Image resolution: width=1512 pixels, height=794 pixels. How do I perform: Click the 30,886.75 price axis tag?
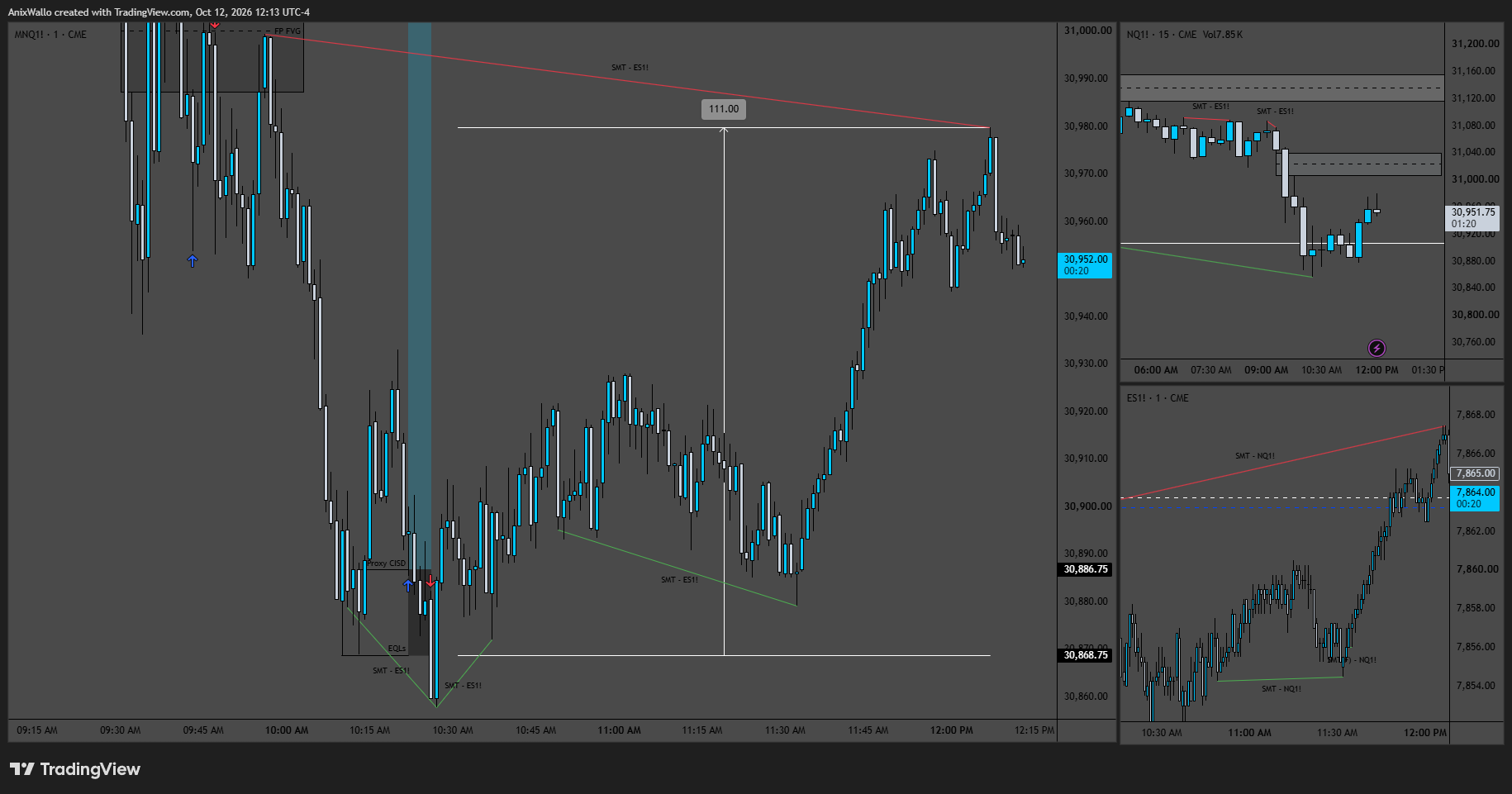pyautogui.click(x=1086, y=569)
